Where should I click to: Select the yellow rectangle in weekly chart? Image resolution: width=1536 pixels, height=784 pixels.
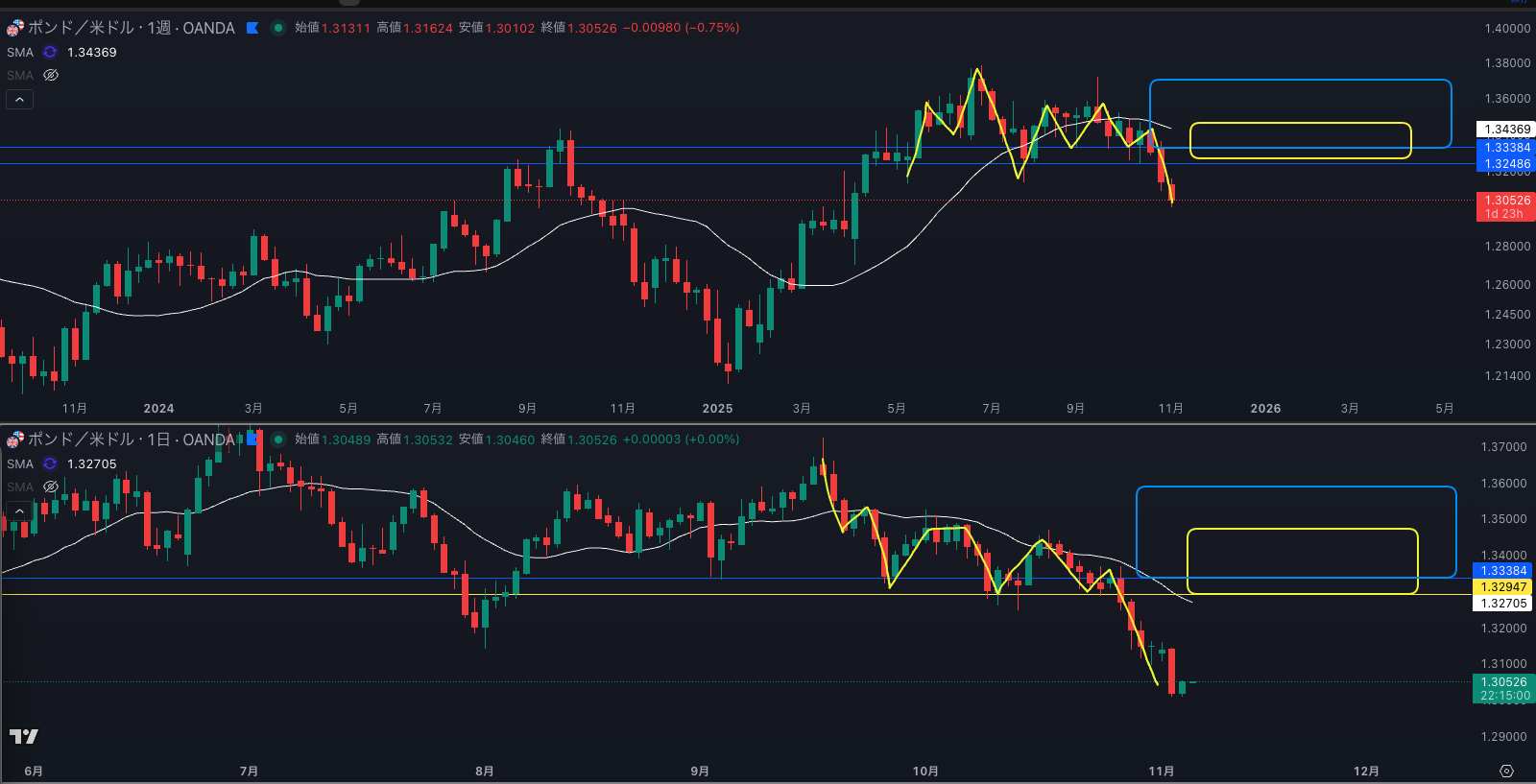pyautogui.click(x=1300, y=124)
